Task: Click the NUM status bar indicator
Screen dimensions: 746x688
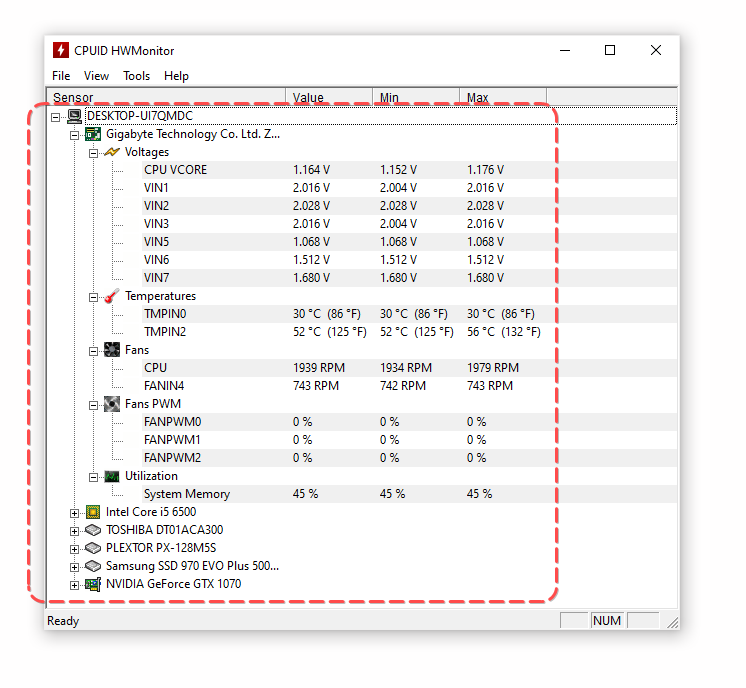Action: coord(607,621)
